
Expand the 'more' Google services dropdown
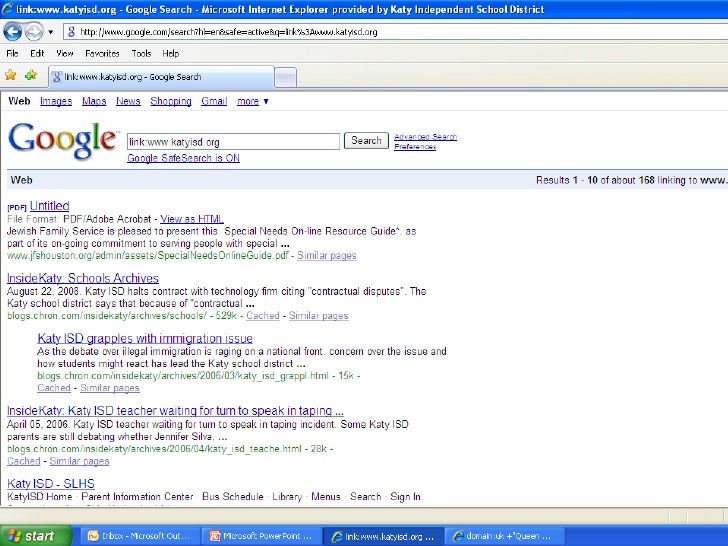pos(253,101)
